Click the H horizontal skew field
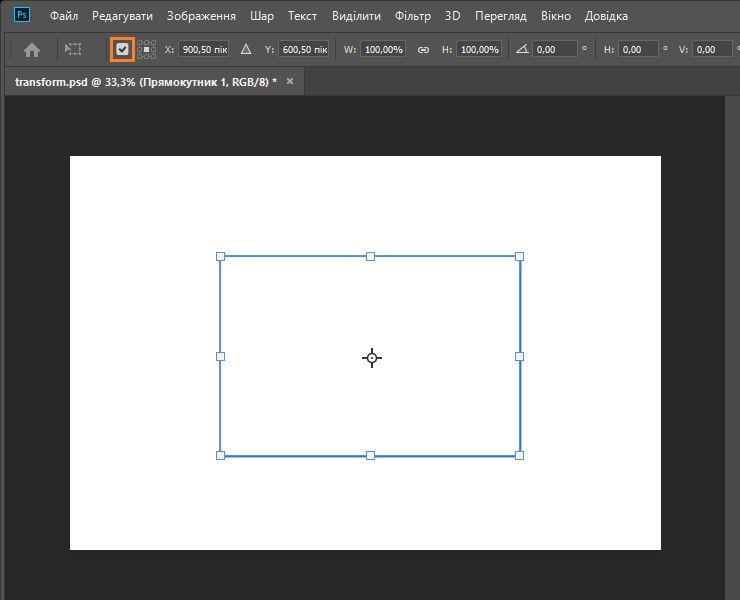Image resolution: width=740 pixels, height=600 pixels. [x=638, y=49]
